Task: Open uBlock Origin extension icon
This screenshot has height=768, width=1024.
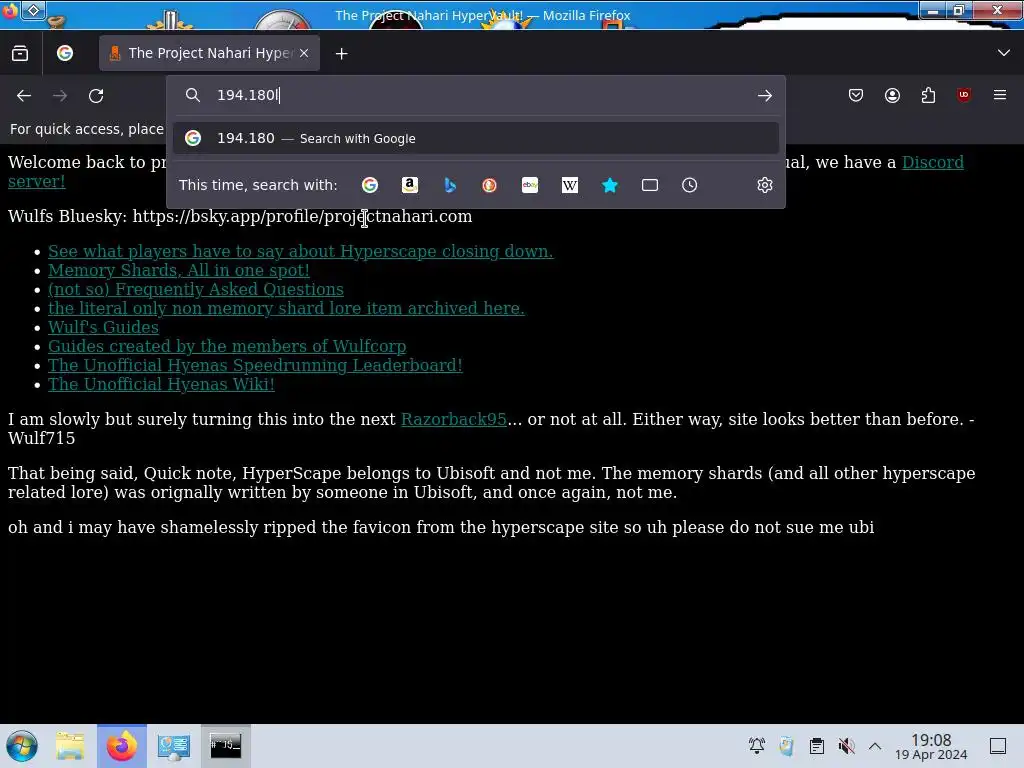Action: coord(964,95)
